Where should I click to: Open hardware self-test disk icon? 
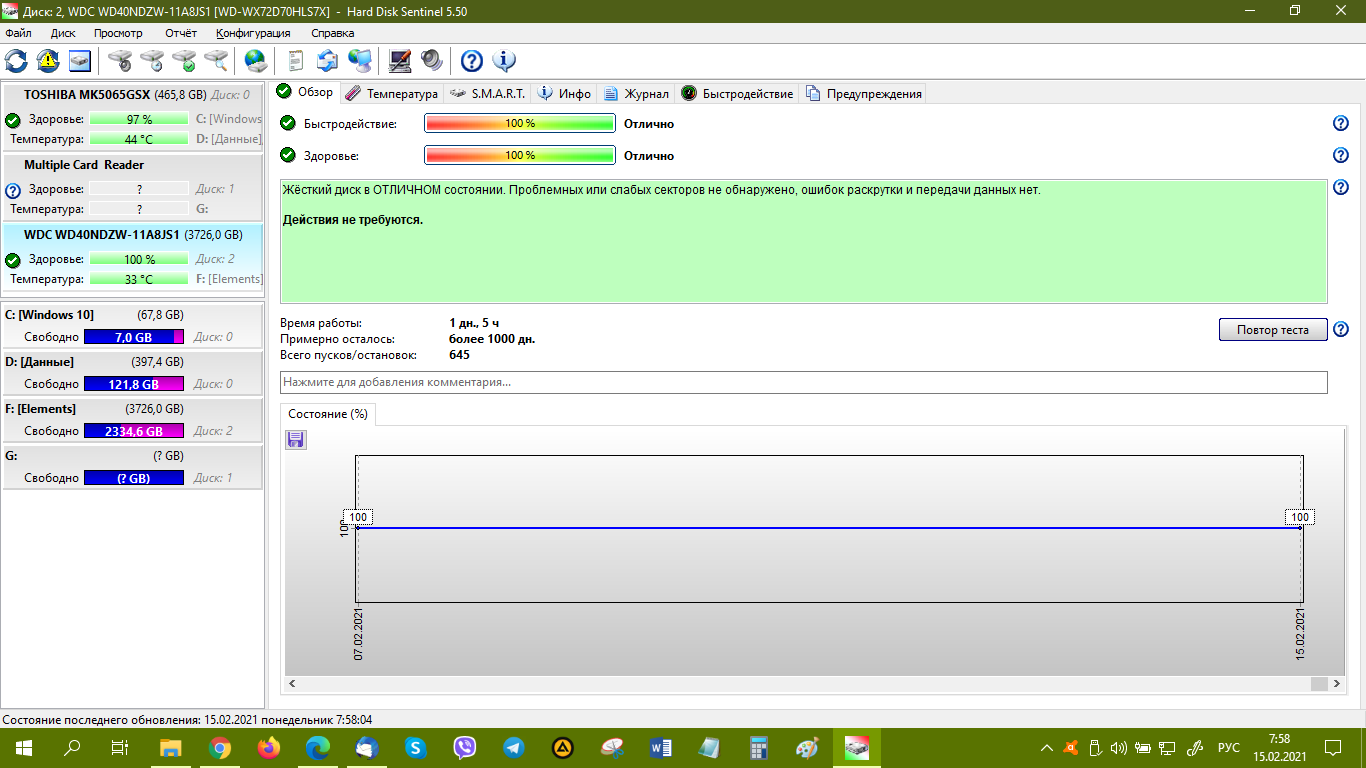point(120,61)
